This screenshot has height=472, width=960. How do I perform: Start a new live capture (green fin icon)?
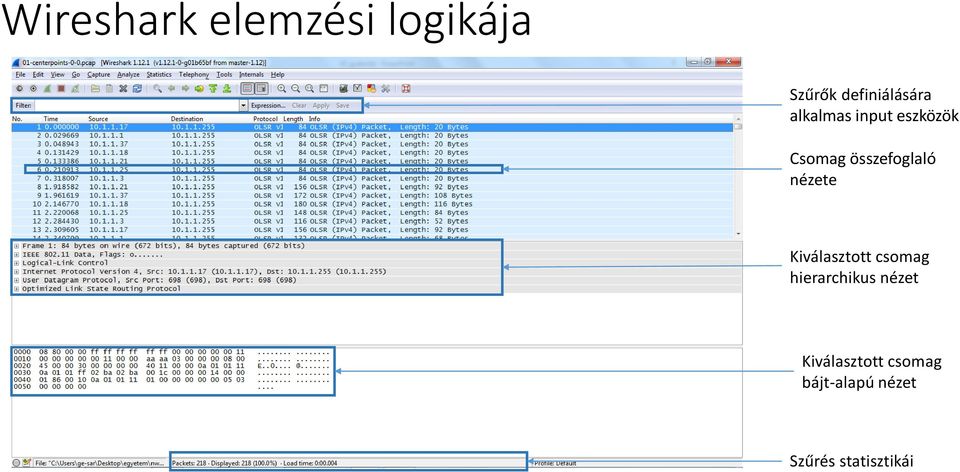coord(47,89)
